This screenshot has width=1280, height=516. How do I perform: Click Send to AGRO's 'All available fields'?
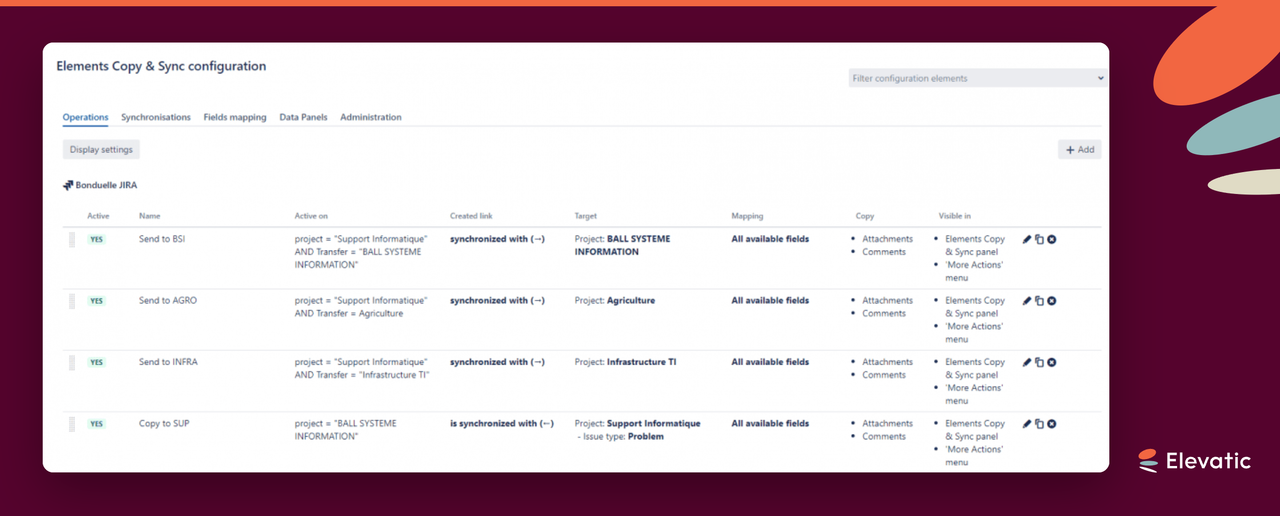click(x=770, y=300)
